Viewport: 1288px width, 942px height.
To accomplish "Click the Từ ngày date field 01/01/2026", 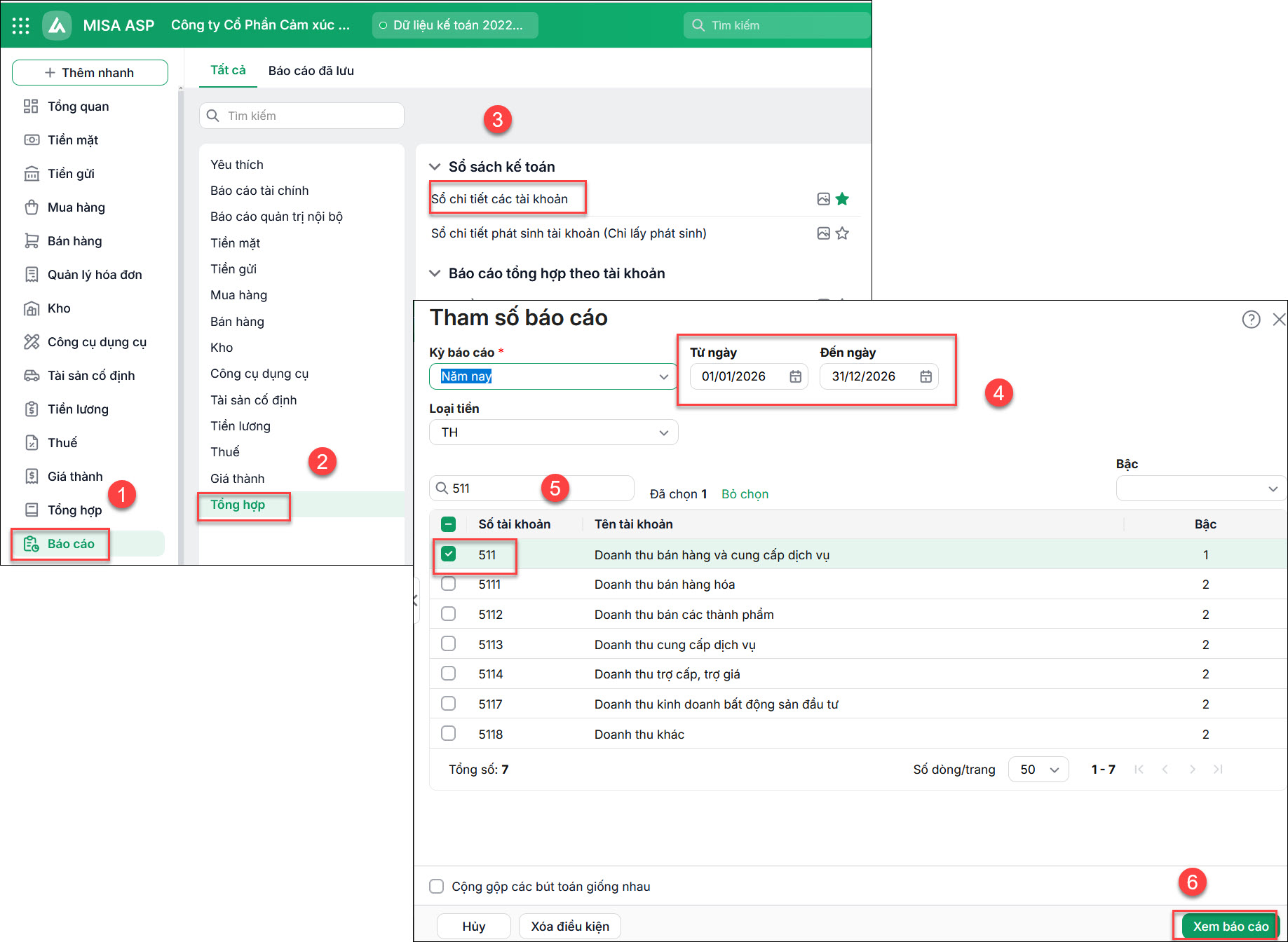I will point(749,377).
